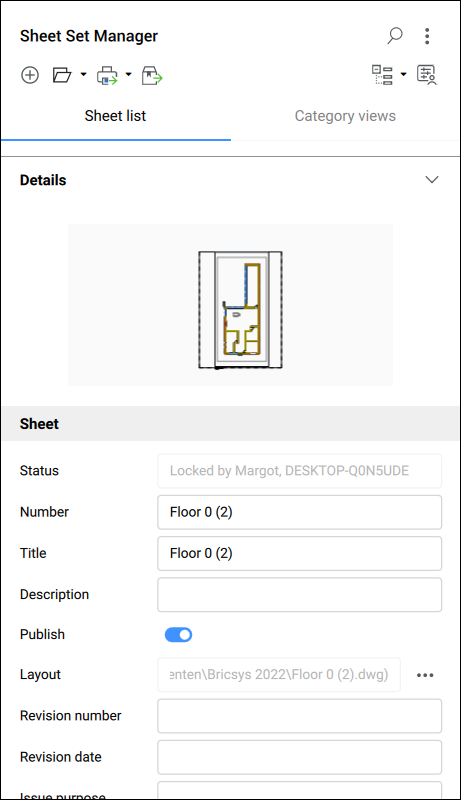Switch to the Category views tab

pyautogui.click(x=345, y=116)
